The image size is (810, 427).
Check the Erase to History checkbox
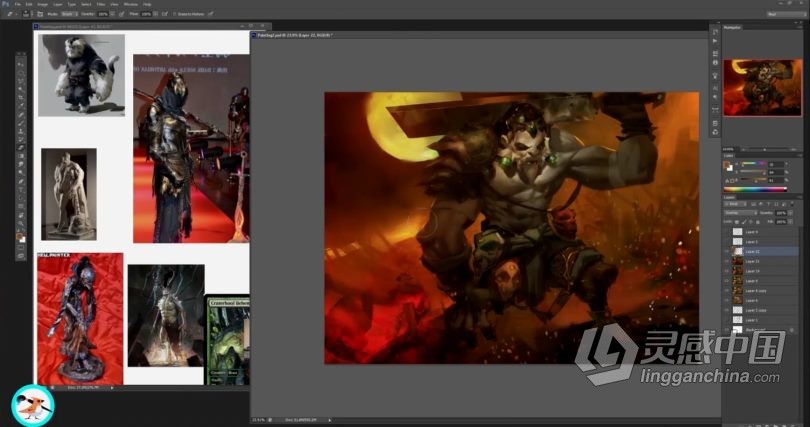tap(175, 14)
